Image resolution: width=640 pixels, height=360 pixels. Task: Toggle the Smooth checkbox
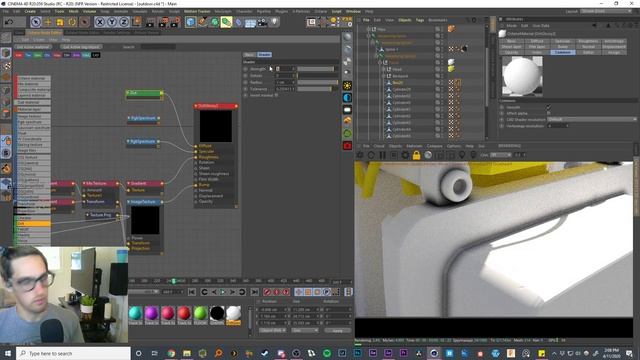coord(549,107)
